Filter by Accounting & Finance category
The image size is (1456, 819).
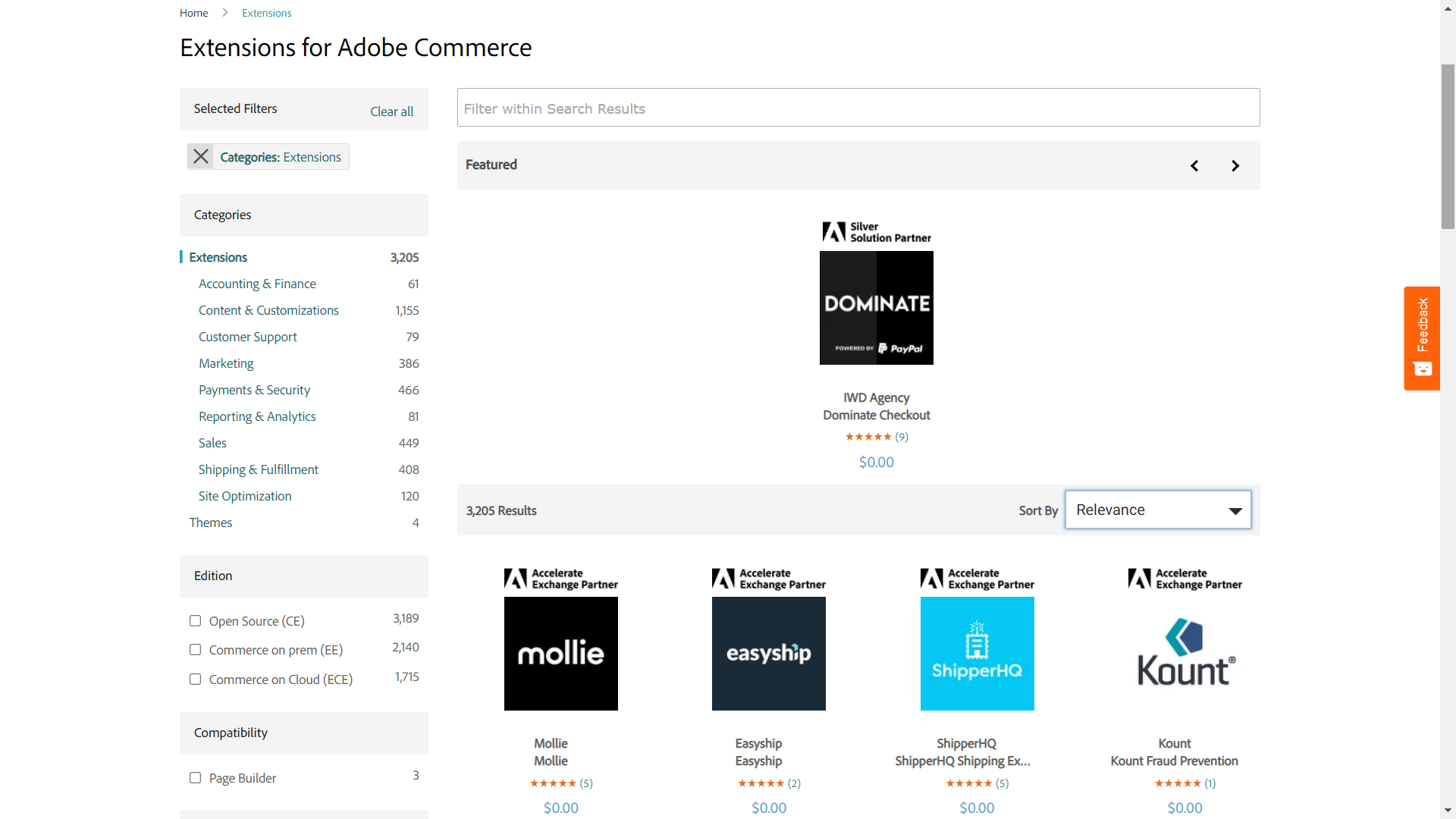[257, 284]
